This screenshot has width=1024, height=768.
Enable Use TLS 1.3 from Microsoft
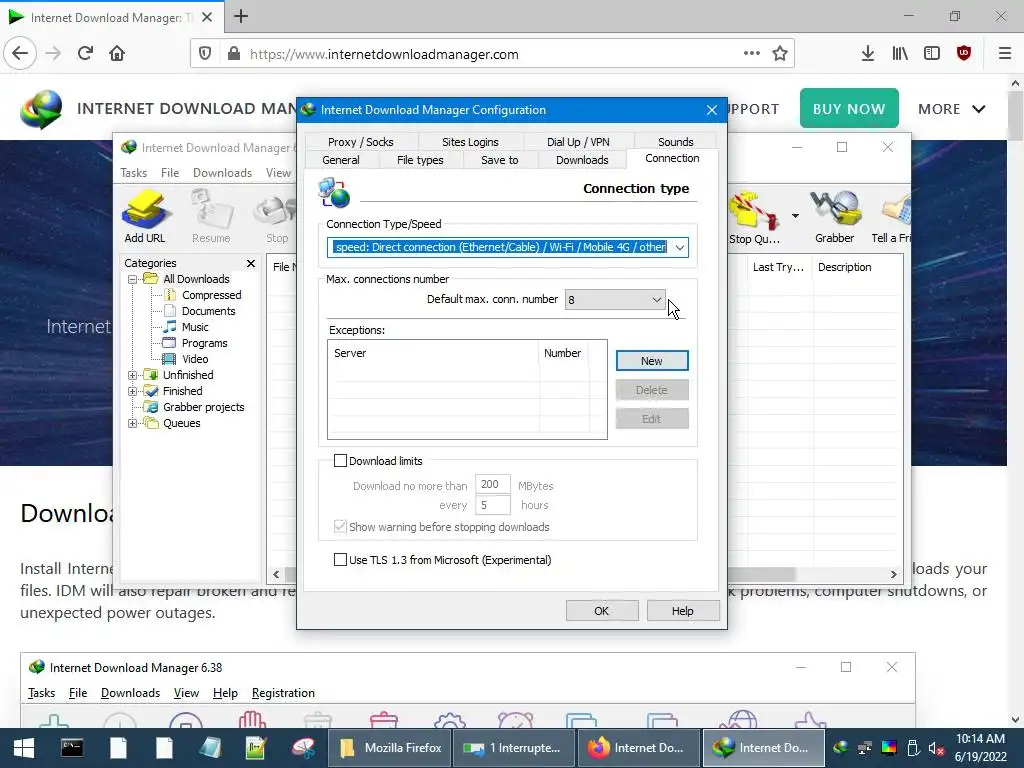(340, 560)
